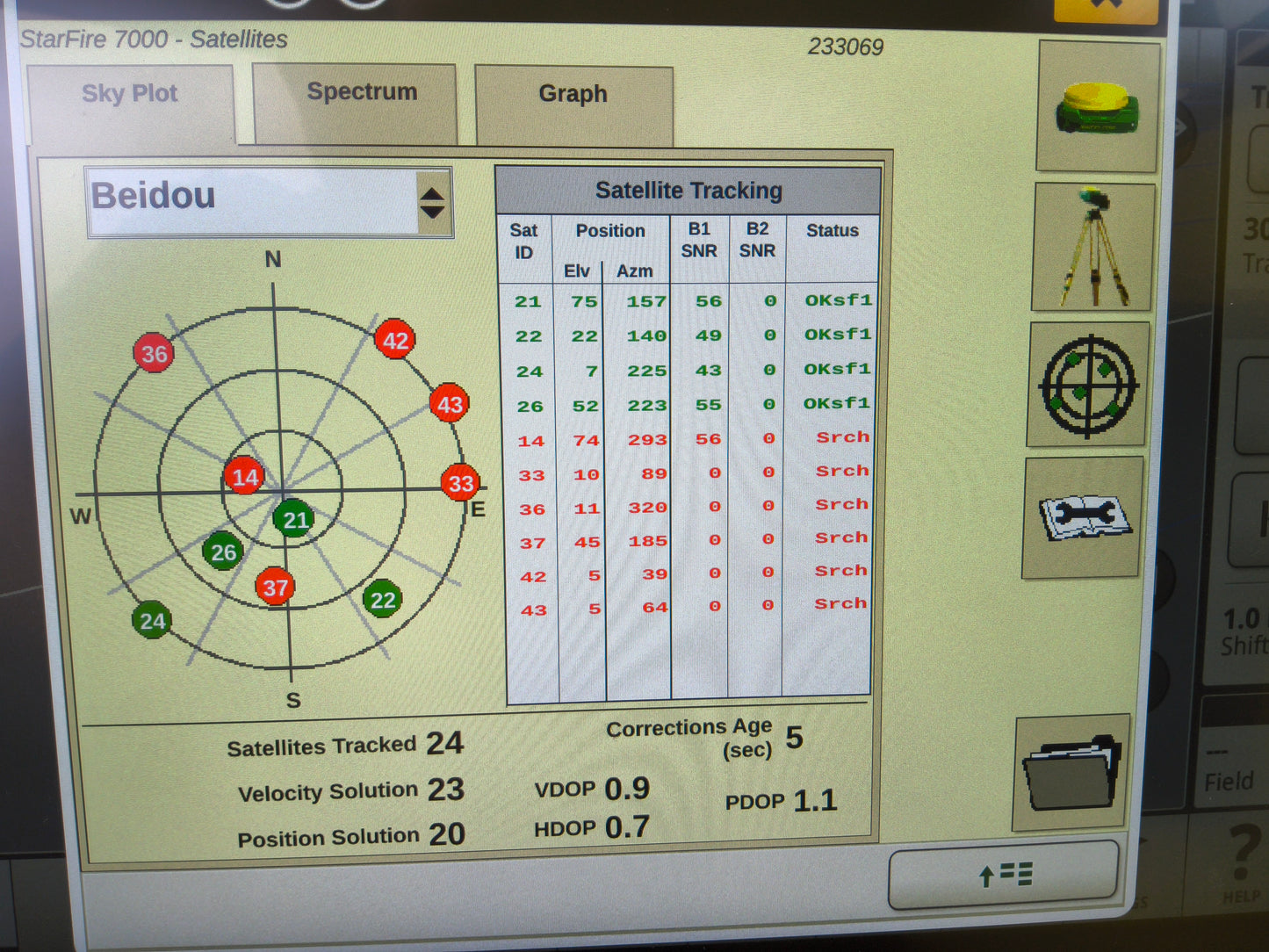The height and width of the screenshot is (952, 1269).
Task: Click the Srch status for satellite 14
Action: 843,437
